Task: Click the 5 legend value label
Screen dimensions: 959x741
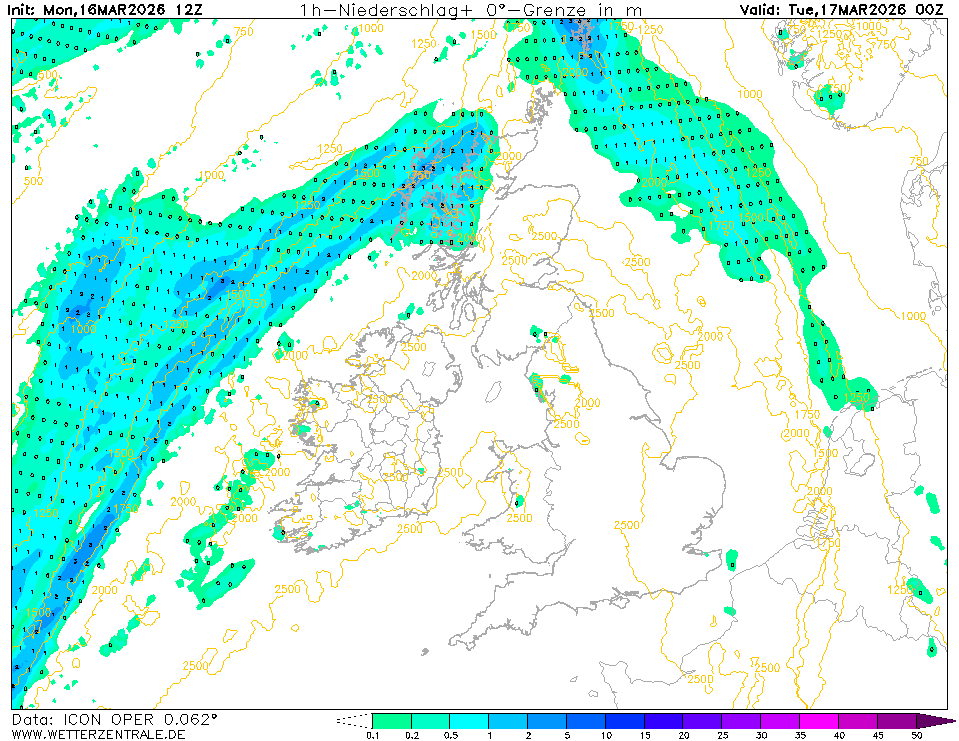Action: click(x=567, y=735)
